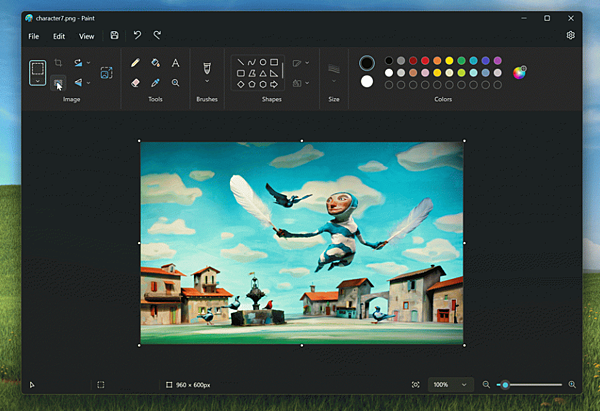Select the Magnifier tool
Viewport: 600px width, 411px height.
(x=175, y=83)
